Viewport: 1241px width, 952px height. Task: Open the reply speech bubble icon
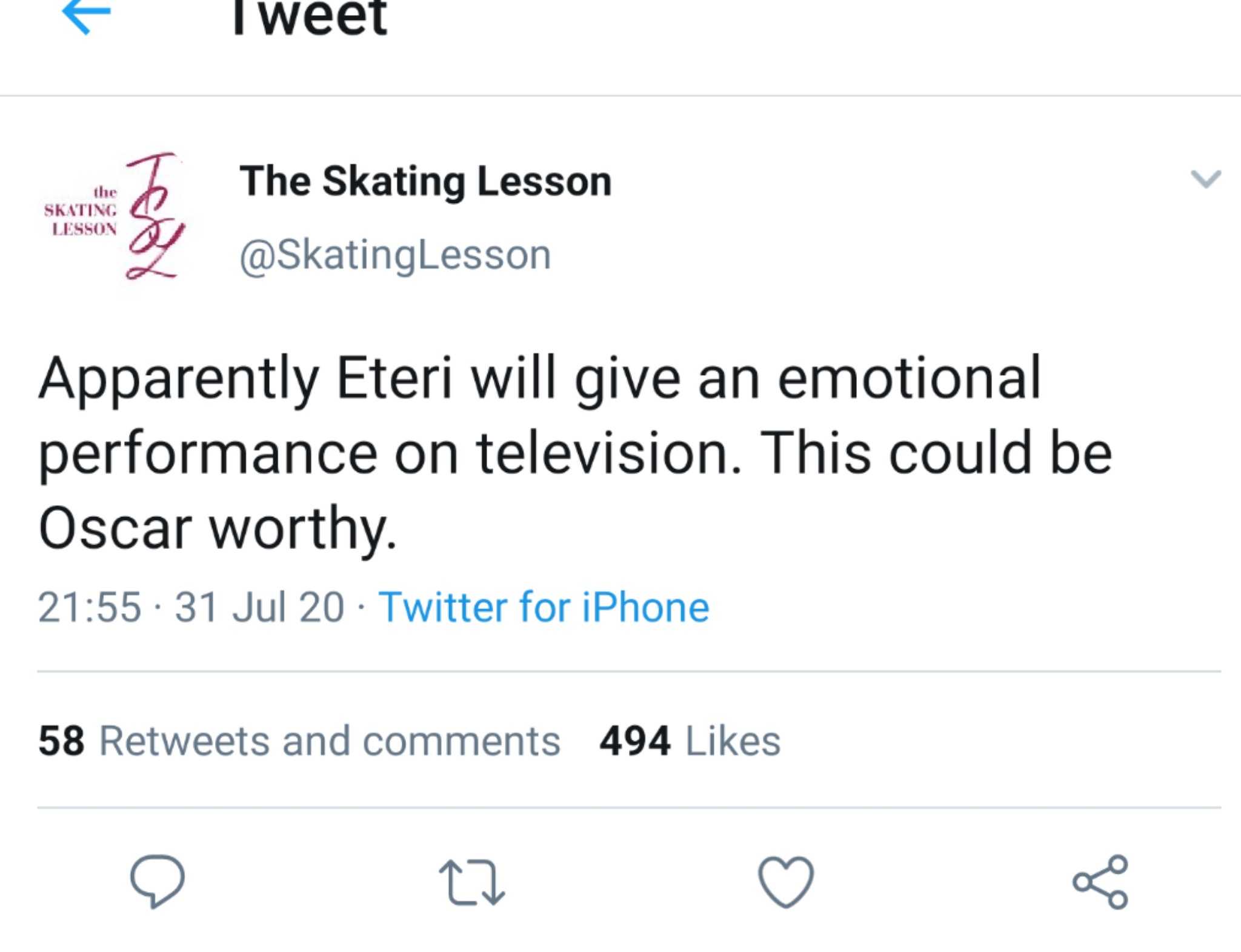click(158, 881)
